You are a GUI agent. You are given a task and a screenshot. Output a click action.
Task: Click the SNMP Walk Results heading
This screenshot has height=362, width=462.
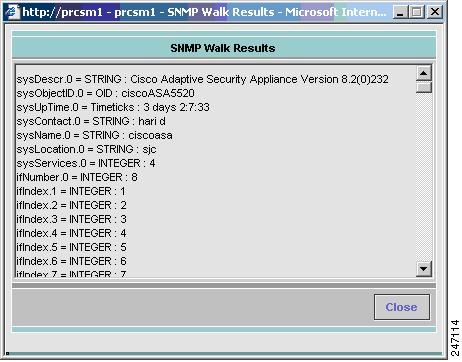223,48
